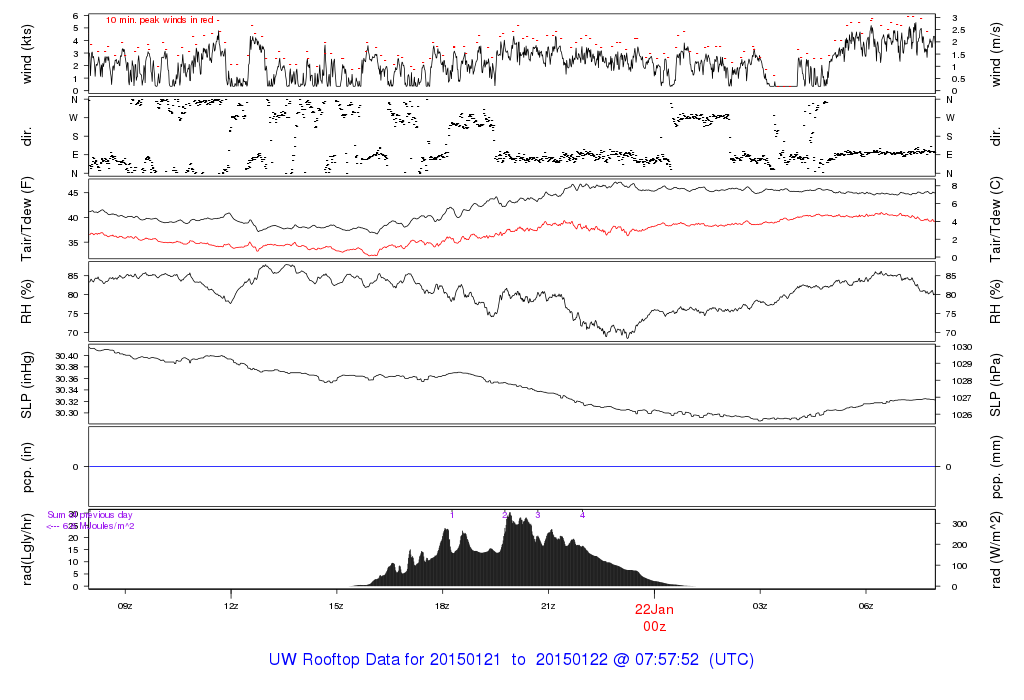Click the blue UW Rooftop Data title
The height and width of the screenshot is (700, 1024).
coord(511,660)
